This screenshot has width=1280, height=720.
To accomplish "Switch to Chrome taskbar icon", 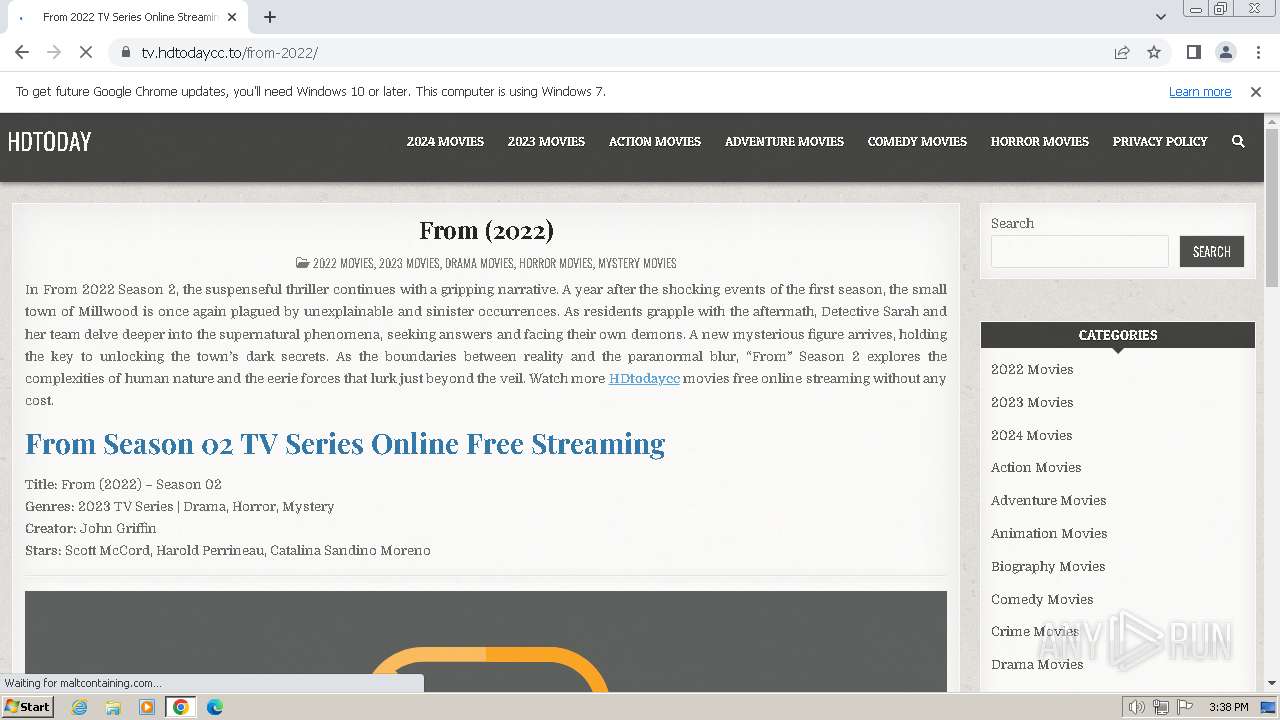I will 180,707.
